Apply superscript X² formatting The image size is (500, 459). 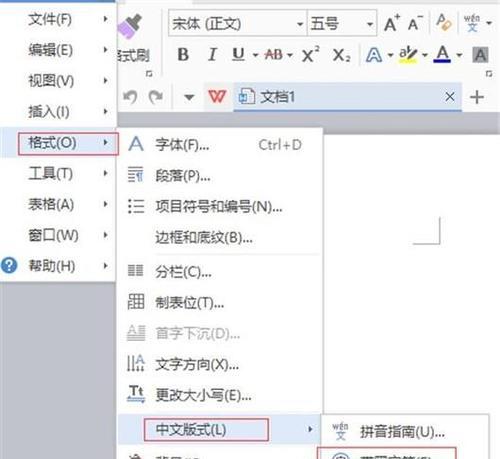pyautogui.click(x=310, y=54)
